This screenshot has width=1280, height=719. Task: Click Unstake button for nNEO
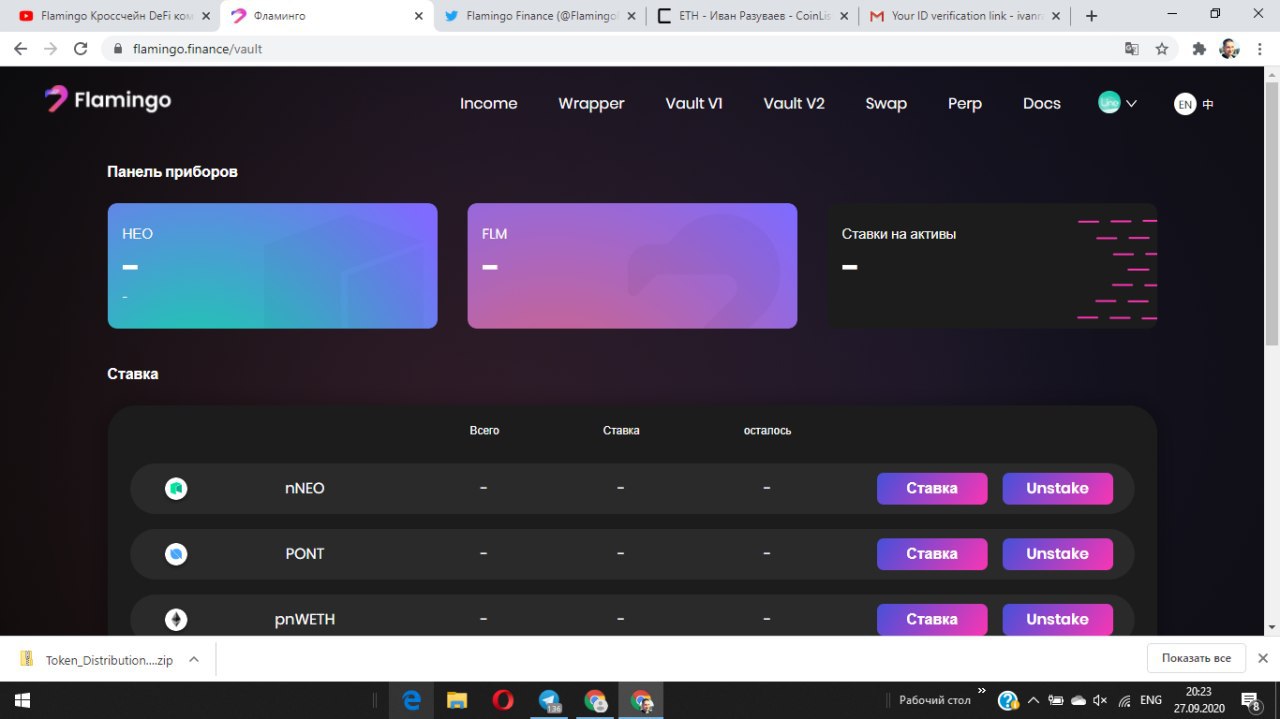(1057, 489)
